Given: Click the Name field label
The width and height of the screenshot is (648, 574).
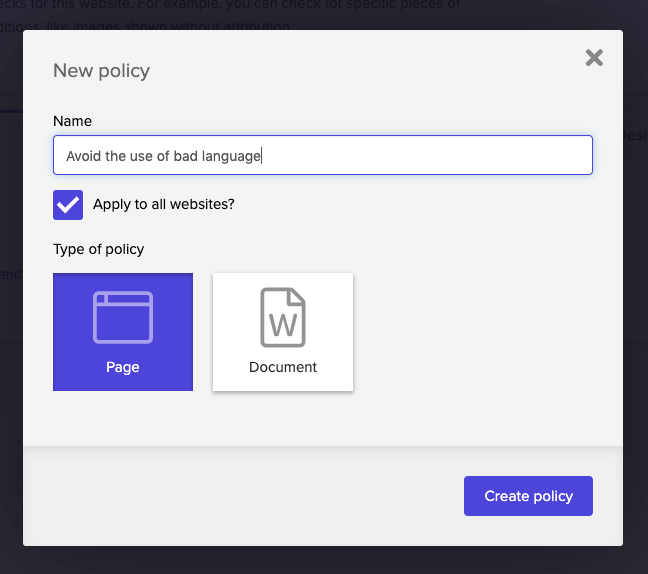Looking at the screenshot, I should click(x=72, y=121).
